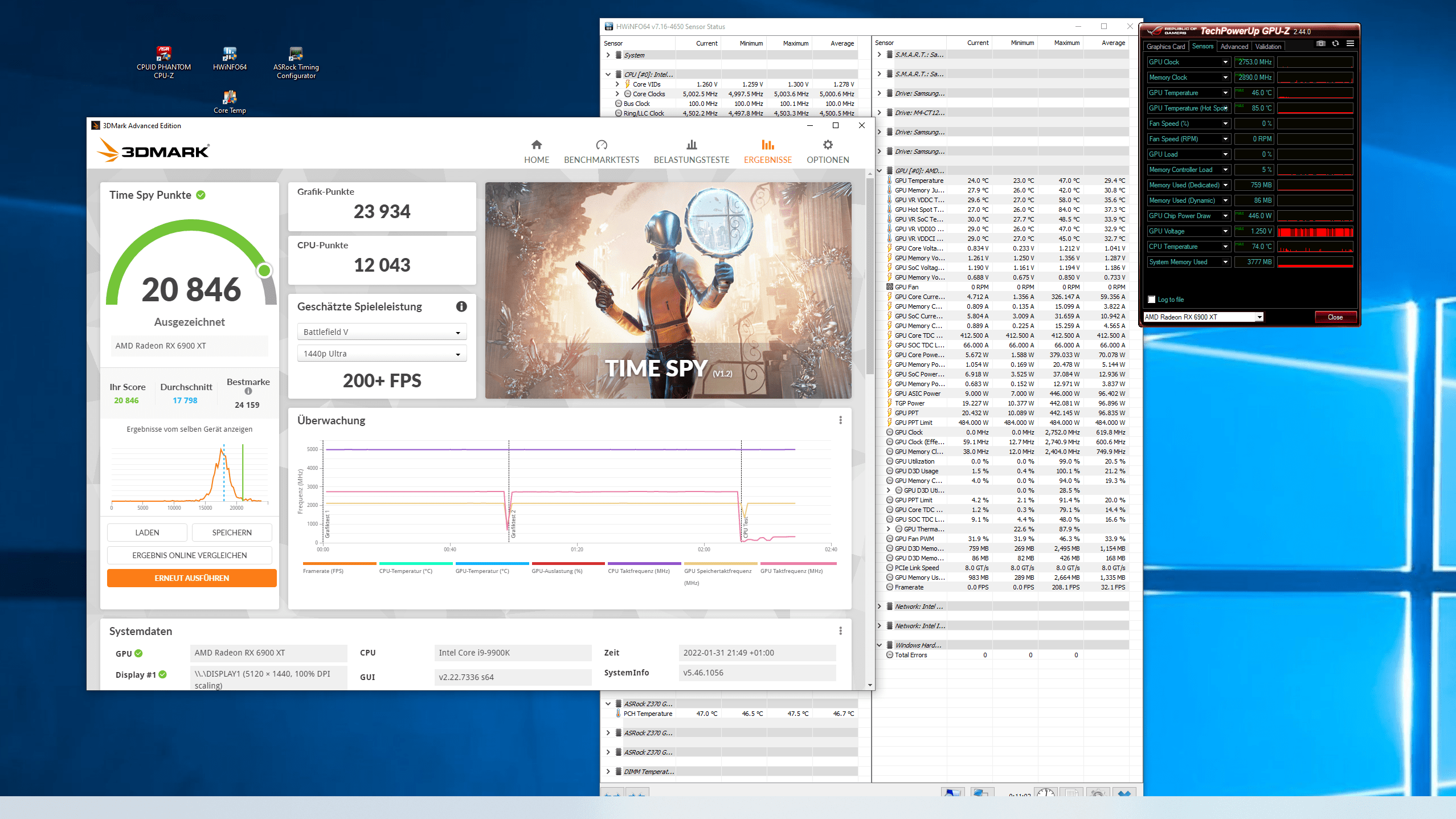
Task: Click Close button in GPU-Z
Action: [x=1335, y=317]
